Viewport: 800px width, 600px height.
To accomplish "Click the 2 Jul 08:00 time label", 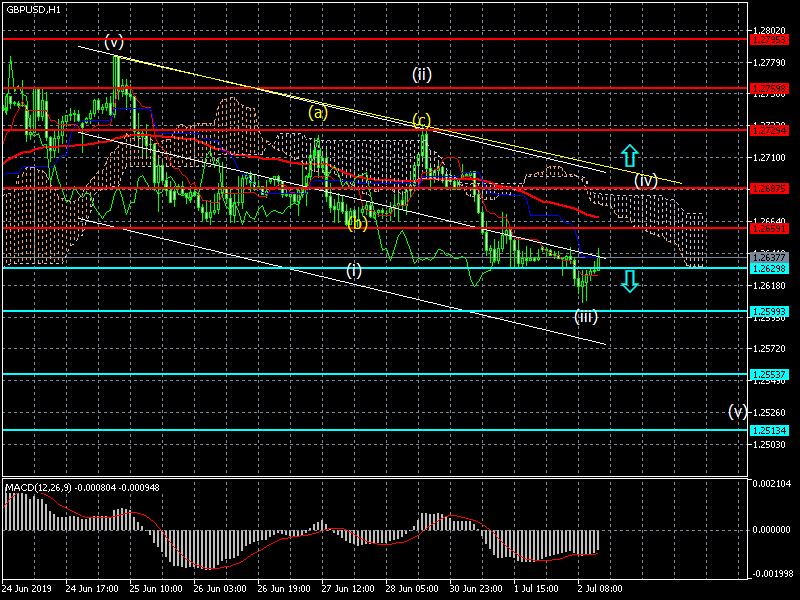I will (600, 589).
